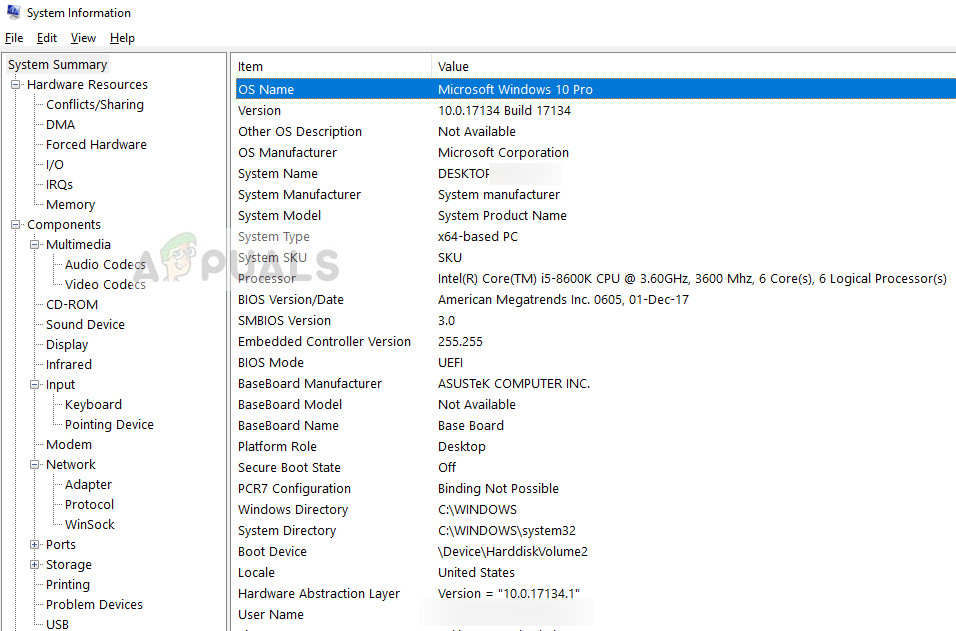Select Printing tree item
956x631 pixels.
tap(68, 585)
